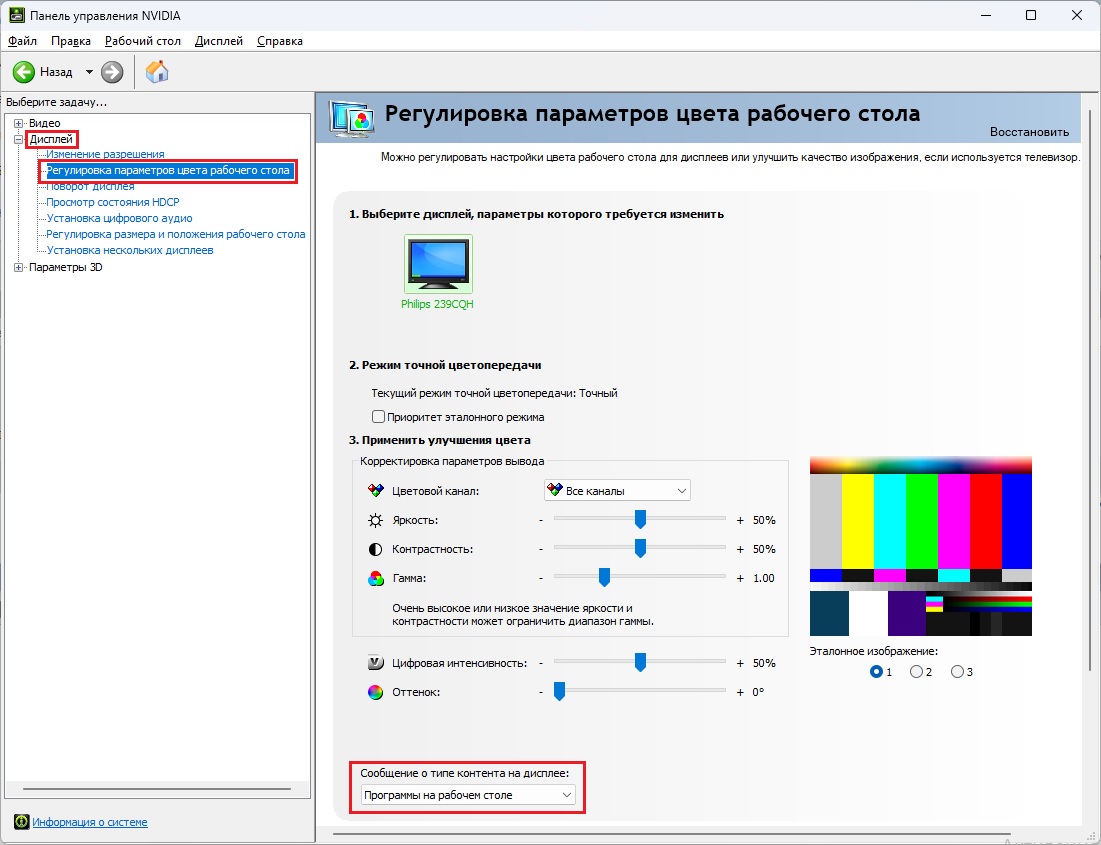
Task: Click the plus sign beside Гамма
Action: (x=740, y=579)
